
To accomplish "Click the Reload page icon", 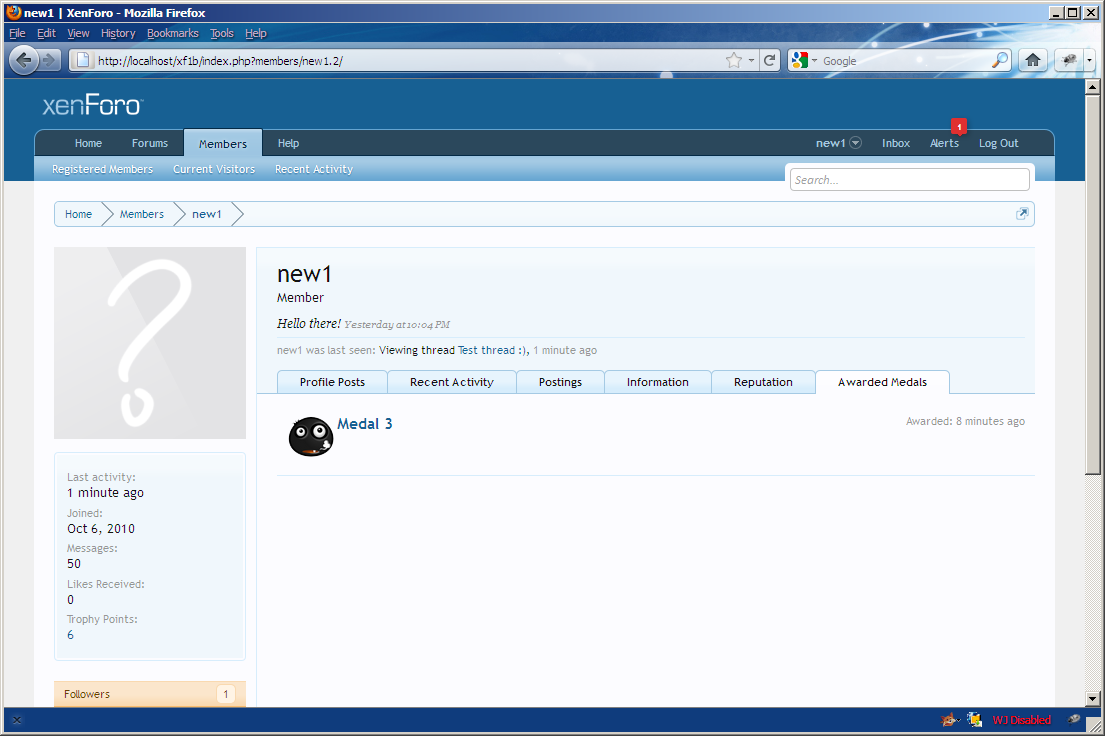I will point(770,60).
